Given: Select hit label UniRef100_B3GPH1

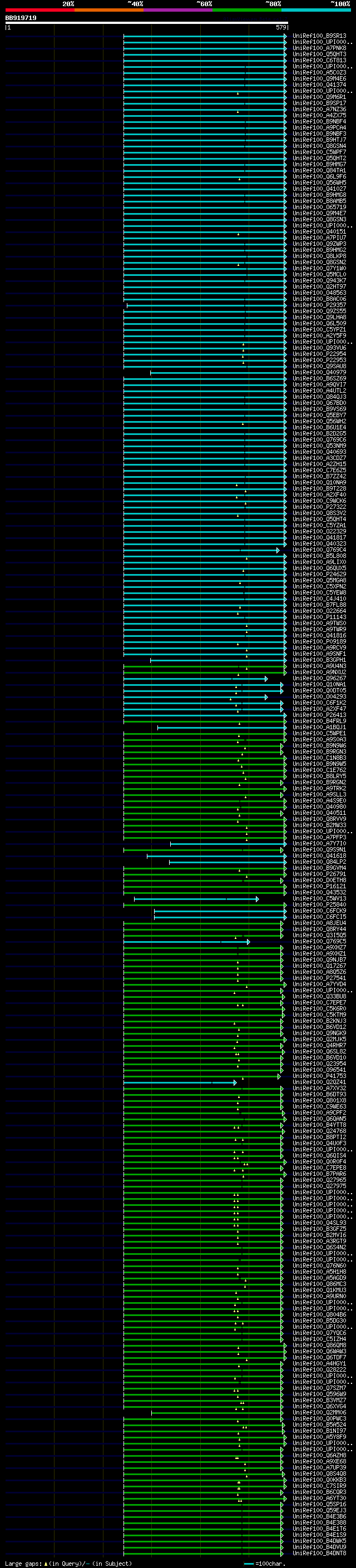Looking at the screenshot, I should click(319, 660).
